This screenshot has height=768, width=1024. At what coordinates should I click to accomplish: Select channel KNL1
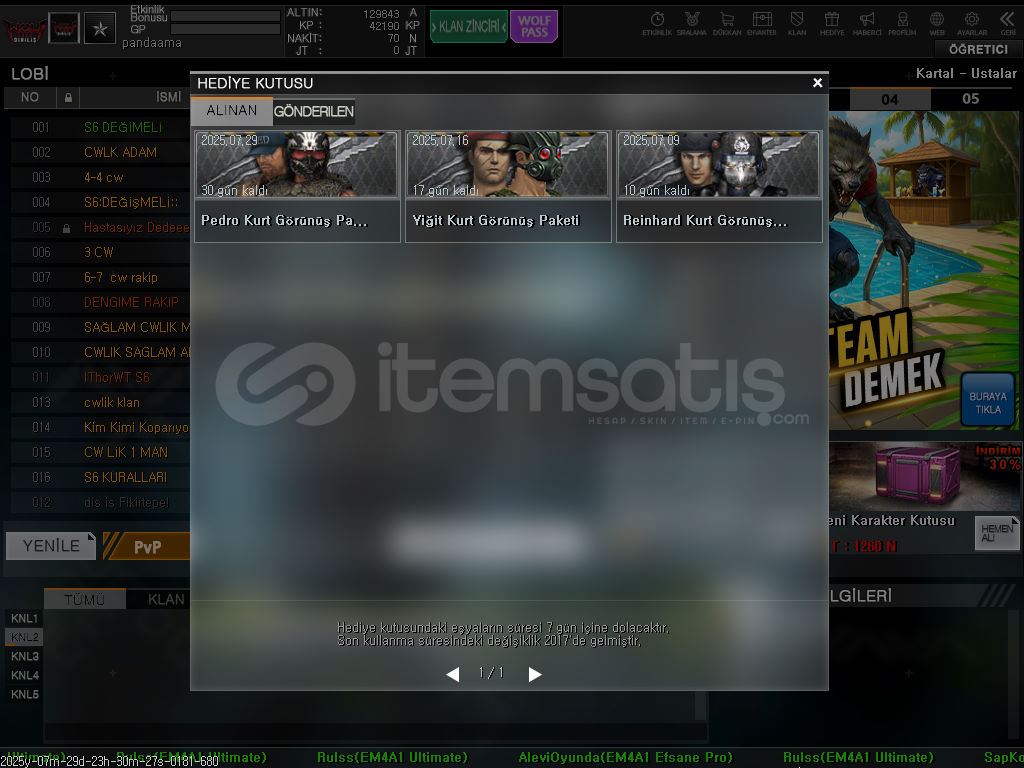click(24, 618)
